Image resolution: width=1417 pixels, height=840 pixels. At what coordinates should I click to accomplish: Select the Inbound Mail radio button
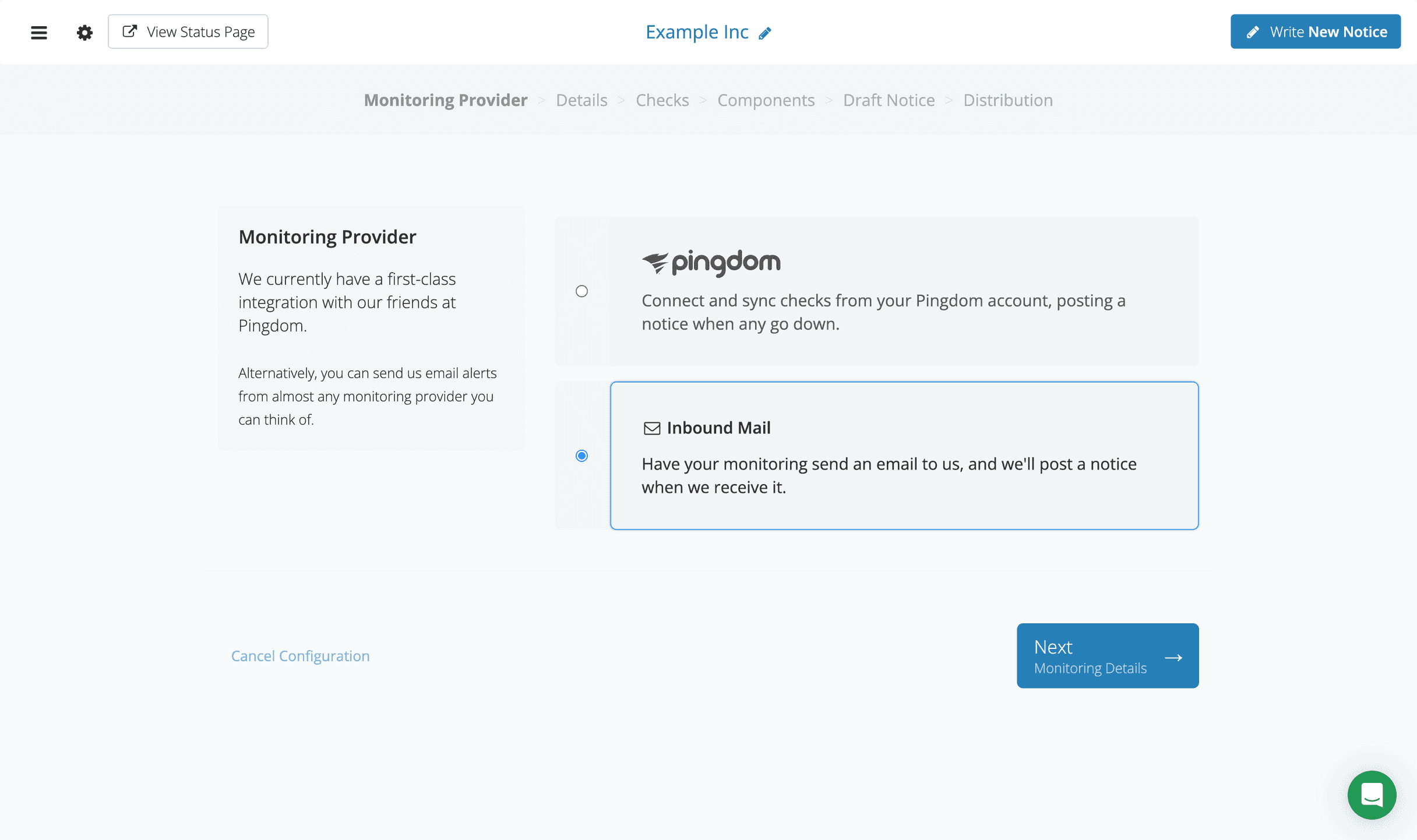point(582,455)
